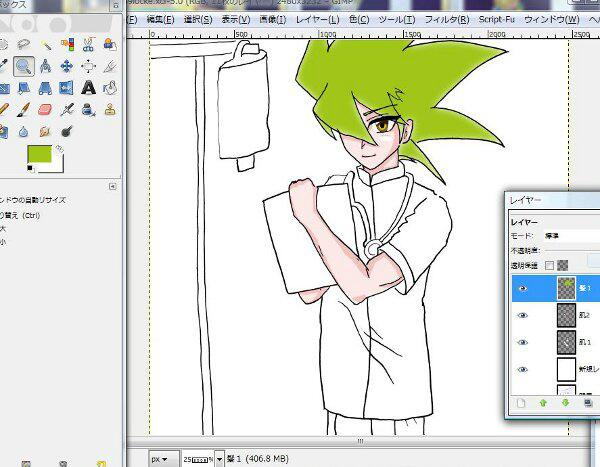The height and width of the screenshot is (467, 600).
Task: Select the 肌1 layer thumbnail
Action: 566,342
